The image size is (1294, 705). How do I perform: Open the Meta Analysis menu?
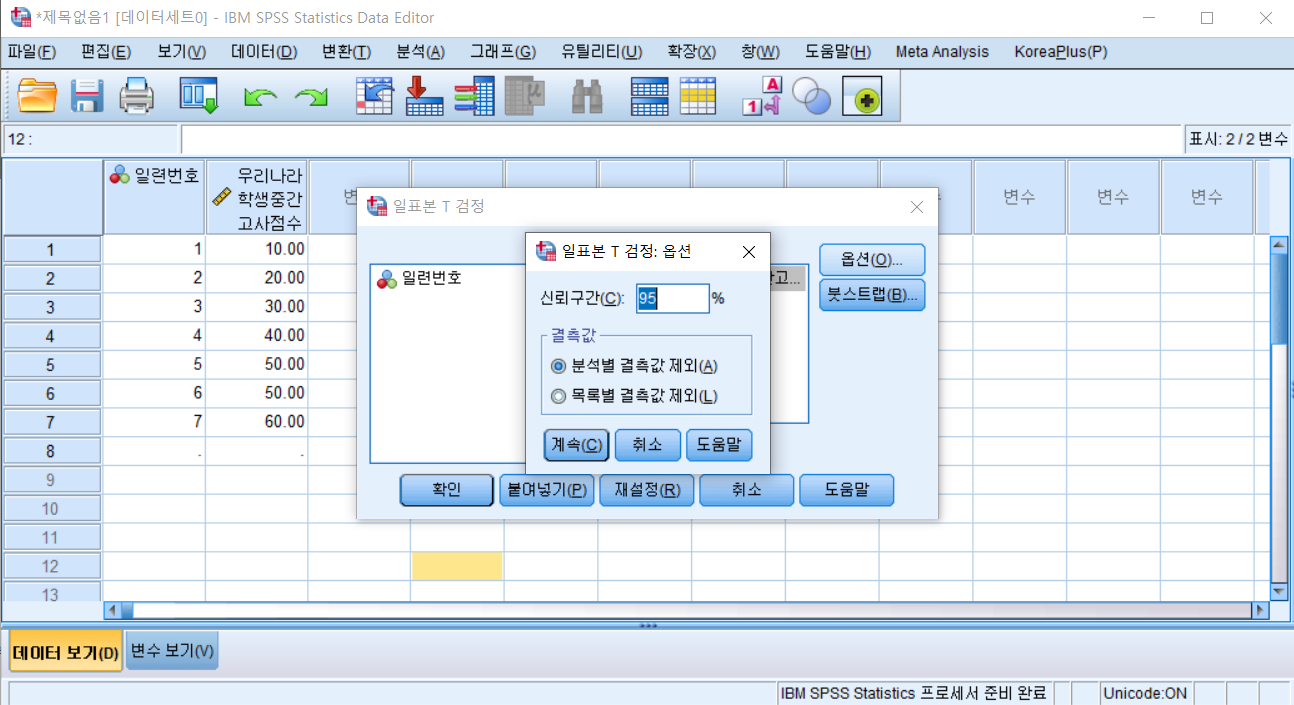pos(942,52)
